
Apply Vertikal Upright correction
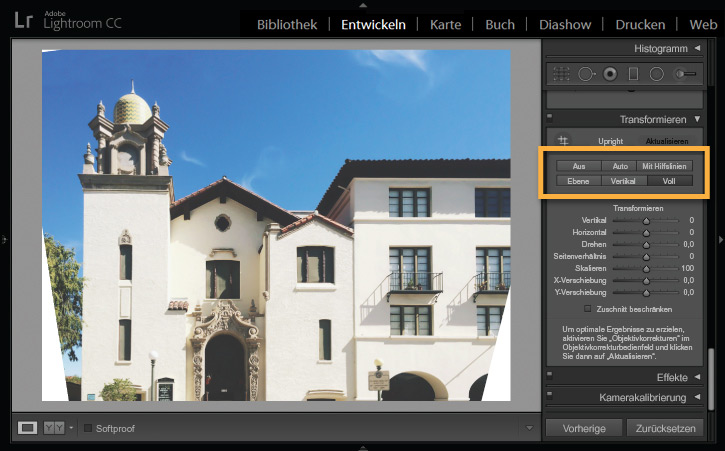click(623, 181)
